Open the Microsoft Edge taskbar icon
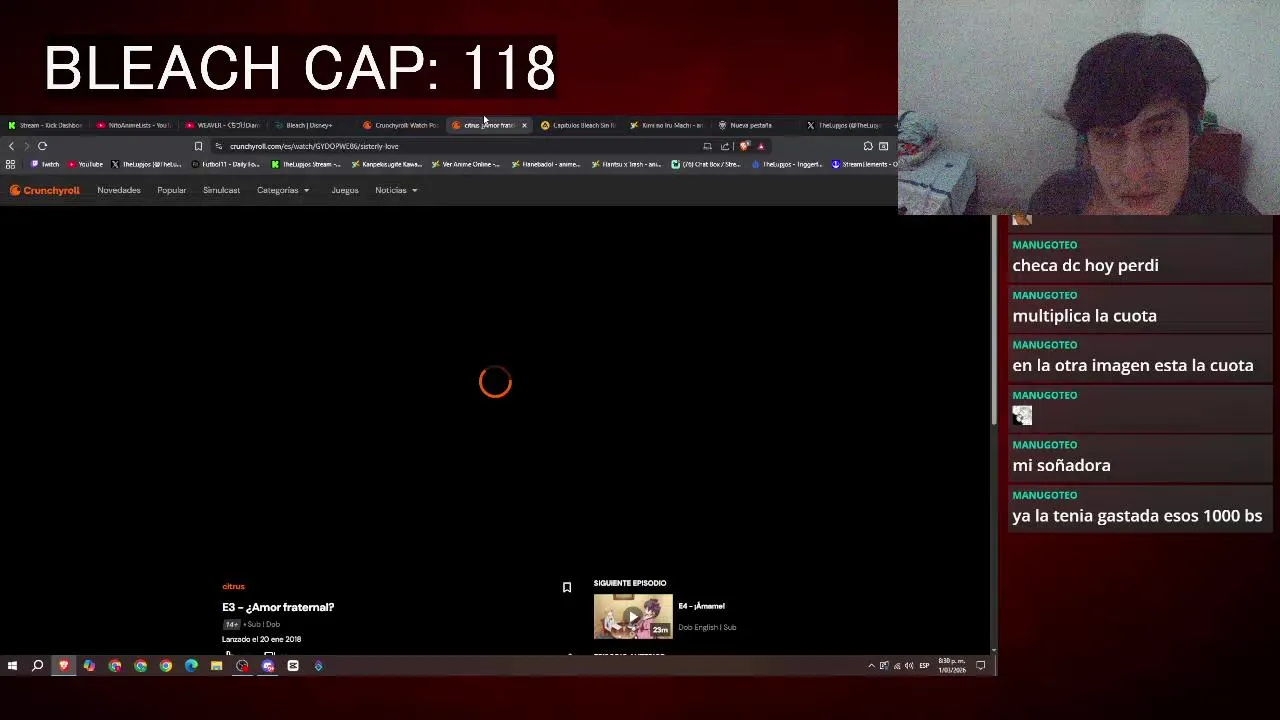 (191, 666)
